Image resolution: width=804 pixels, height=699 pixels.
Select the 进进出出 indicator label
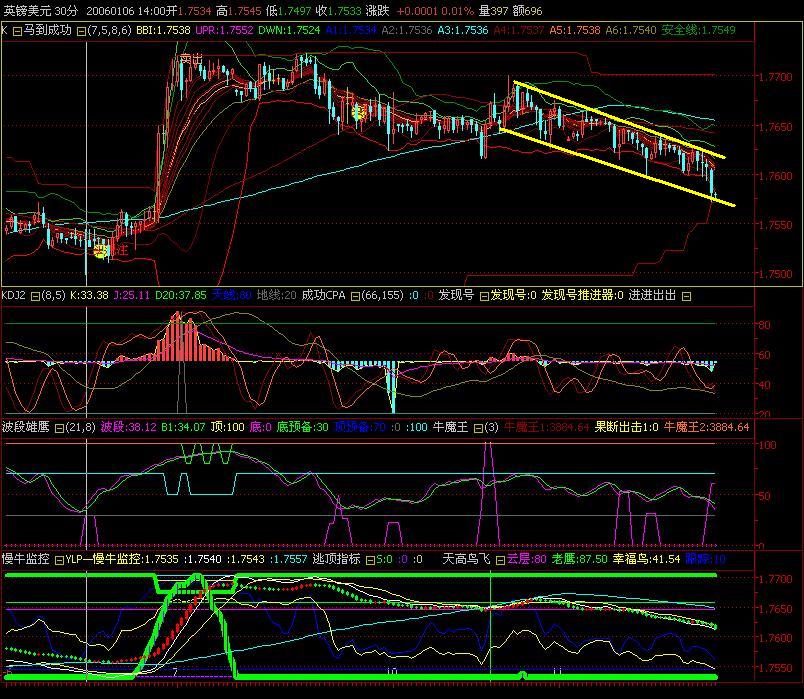(652, 295)
